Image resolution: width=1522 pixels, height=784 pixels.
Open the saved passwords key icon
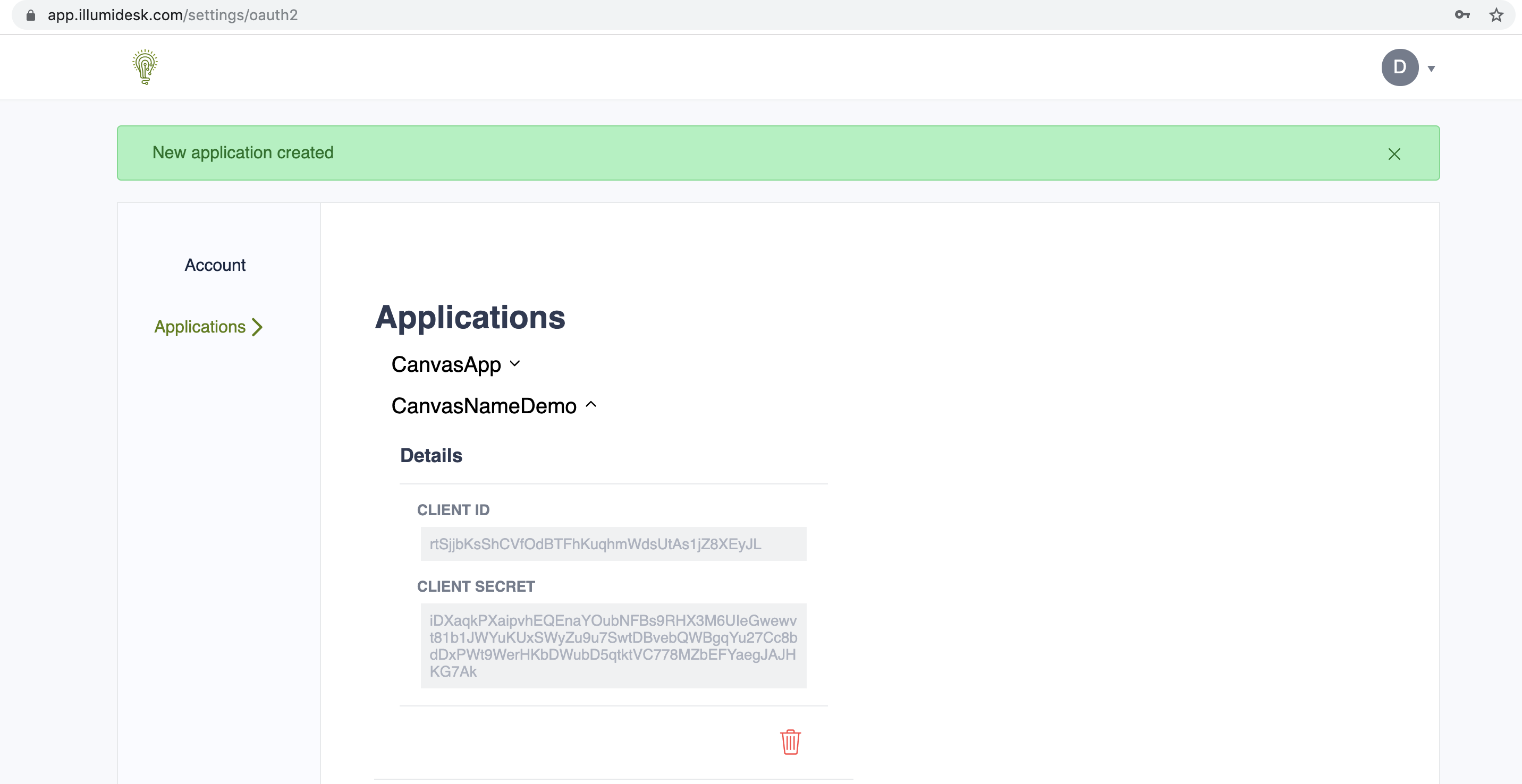[x=1462, y=15]
